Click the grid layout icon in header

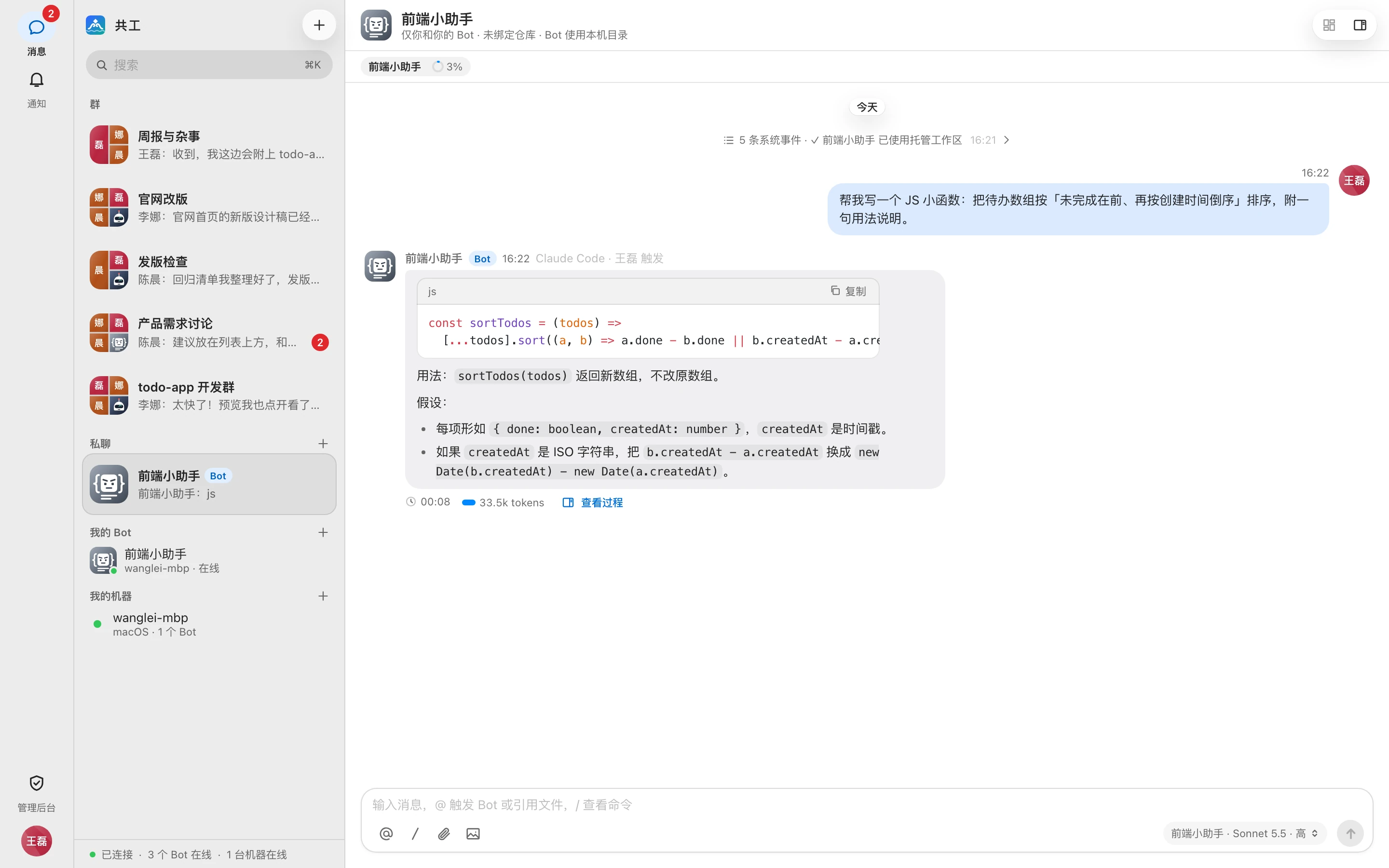[x=1329, y=25]
